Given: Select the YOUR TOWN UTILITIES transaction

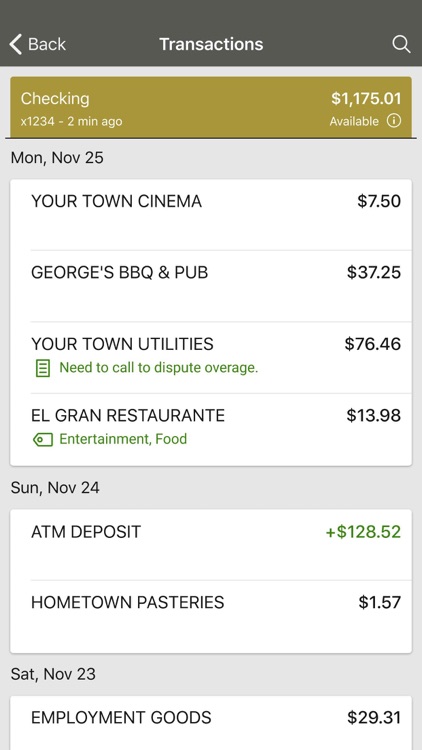Looking at the screenshot, I should pyautogui.click(x=211, y=357).
